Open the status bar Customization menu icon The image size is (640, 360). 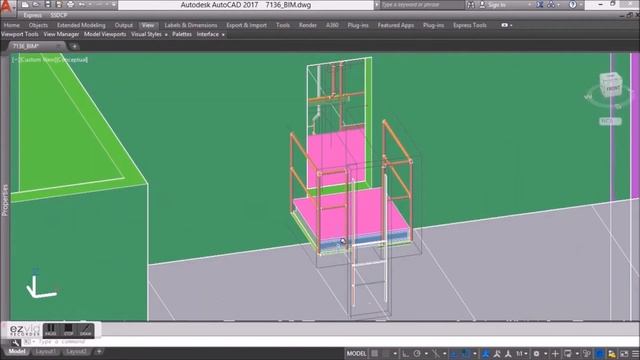(x=635, y=353)
